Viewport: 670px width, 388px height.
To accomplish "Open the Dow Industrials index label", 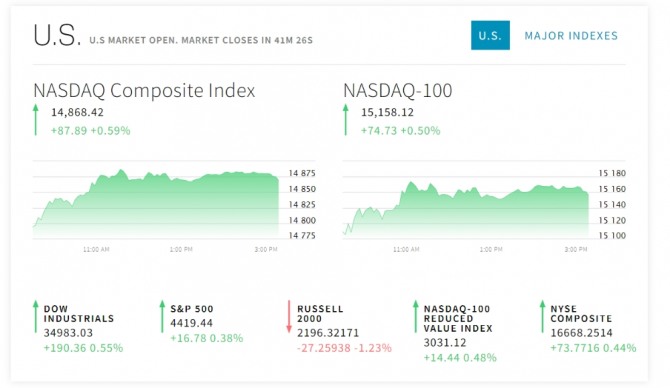I will point(79,314).
